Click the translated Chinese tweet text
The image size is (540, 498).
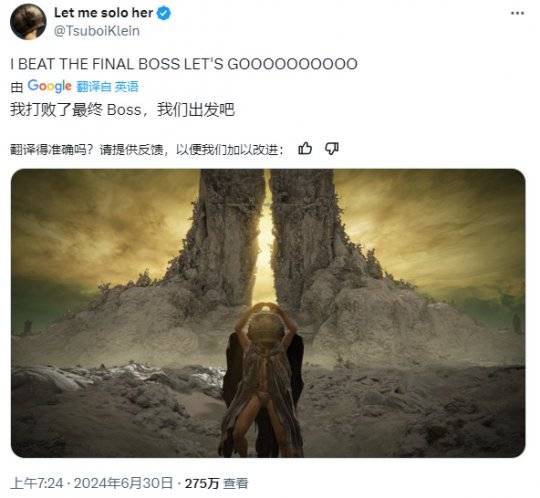click(123, 110)
